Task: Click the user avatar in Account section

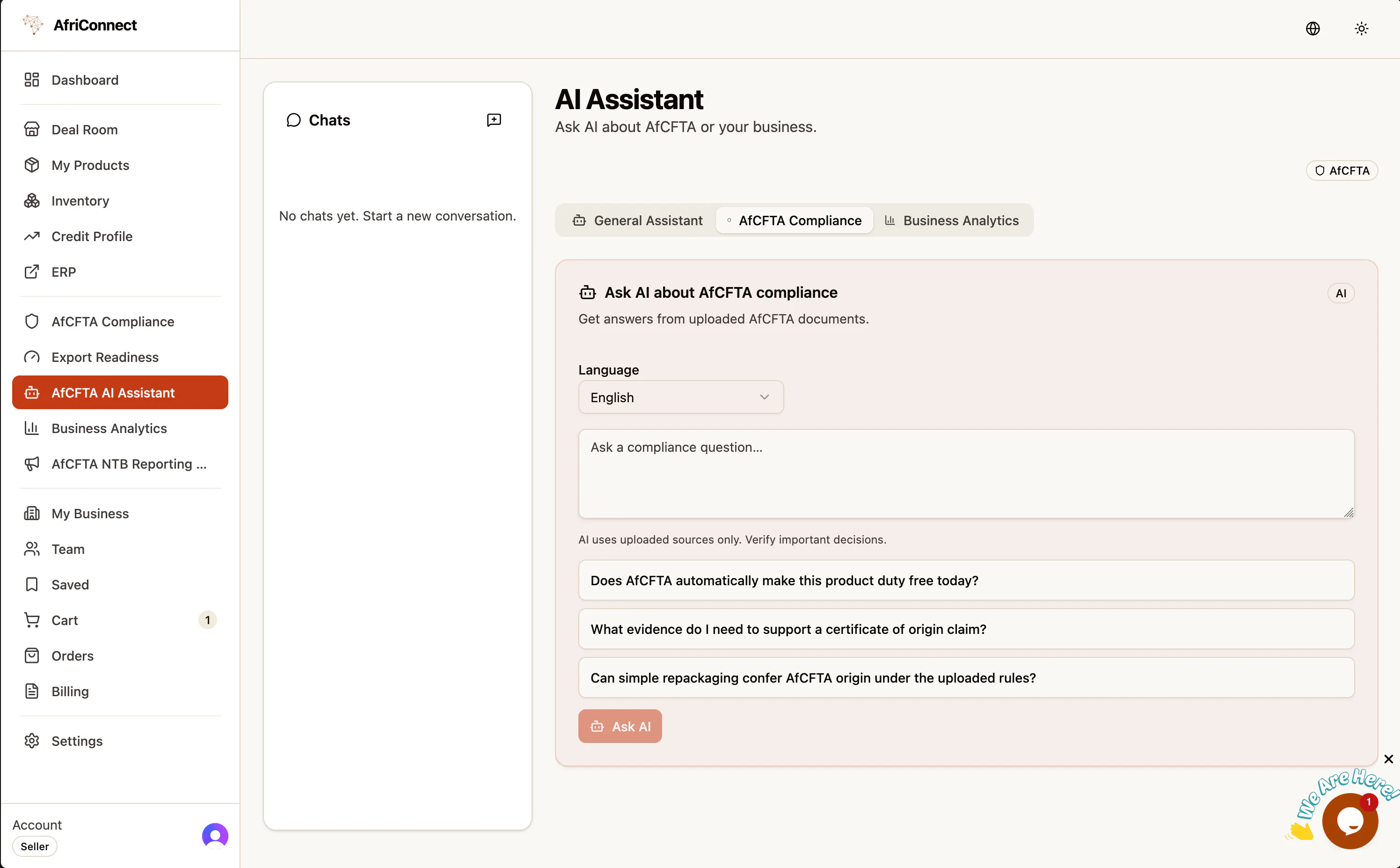Action: coord(215,835)
